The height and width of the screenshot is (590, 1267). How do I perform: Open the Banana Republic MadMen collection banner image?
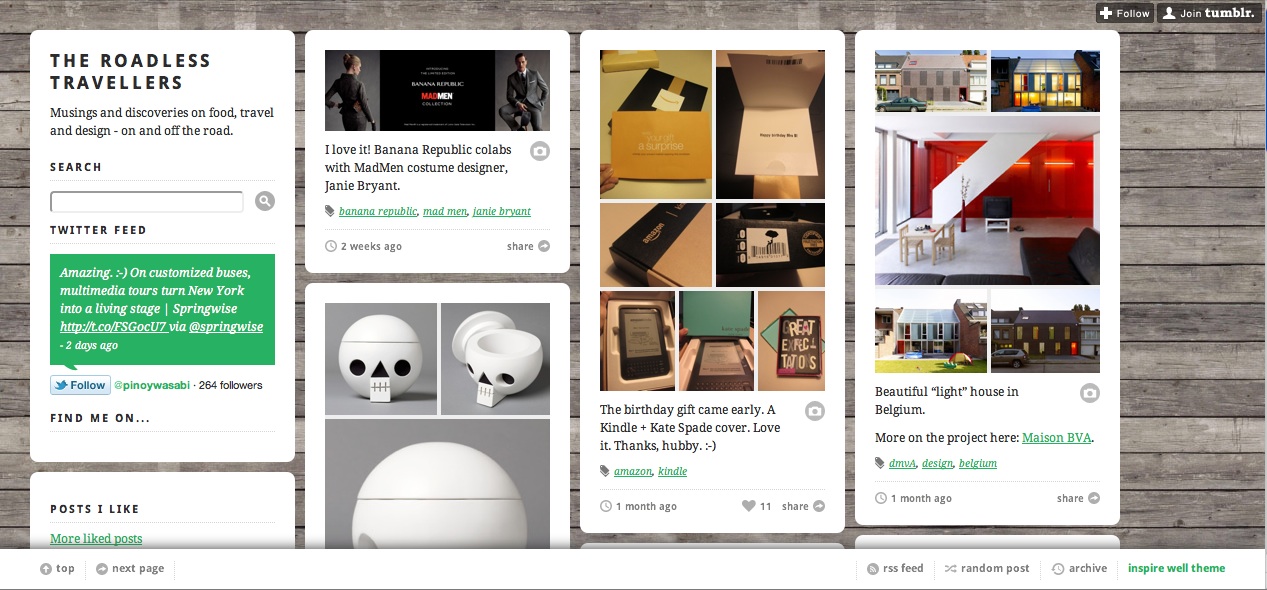pyautogui.click(x=437, y=90)
